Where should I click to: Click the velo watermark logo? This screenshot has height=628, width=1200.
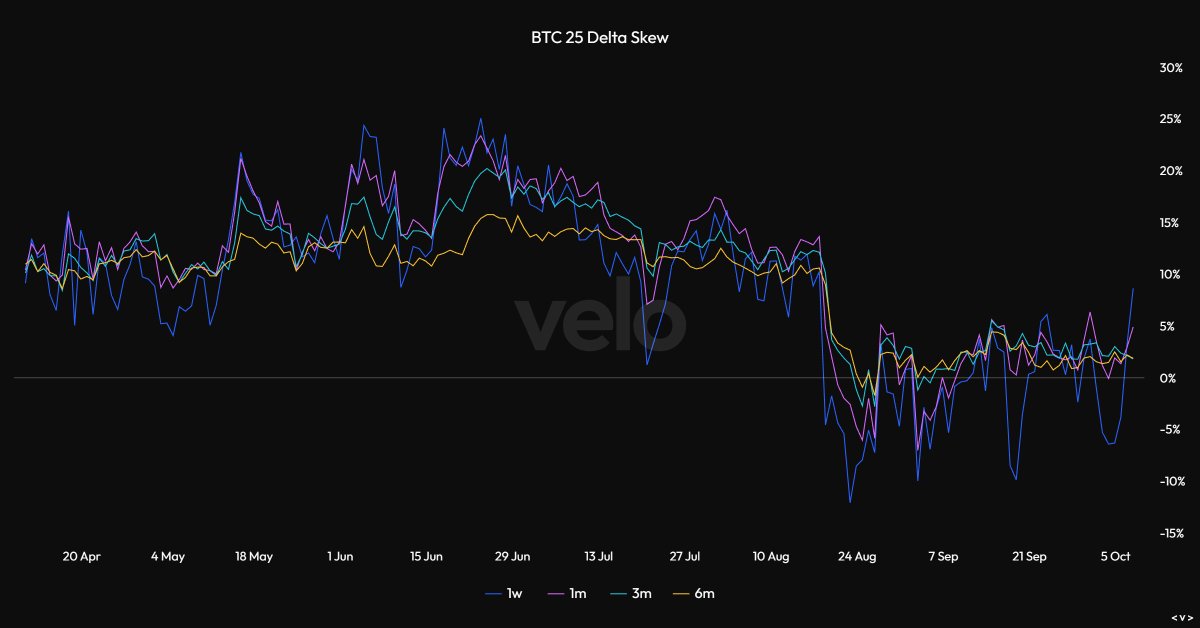(600, 324)
